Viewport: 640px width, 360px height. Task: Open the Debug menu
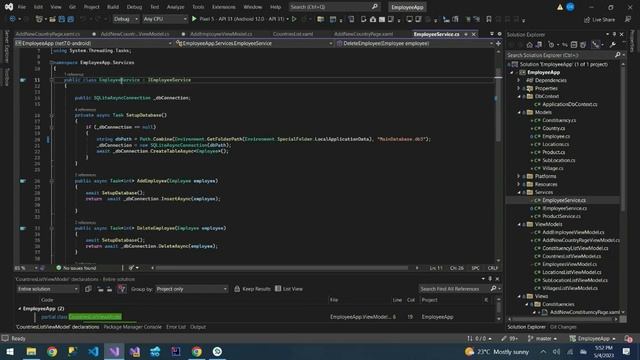pos(134,7)
